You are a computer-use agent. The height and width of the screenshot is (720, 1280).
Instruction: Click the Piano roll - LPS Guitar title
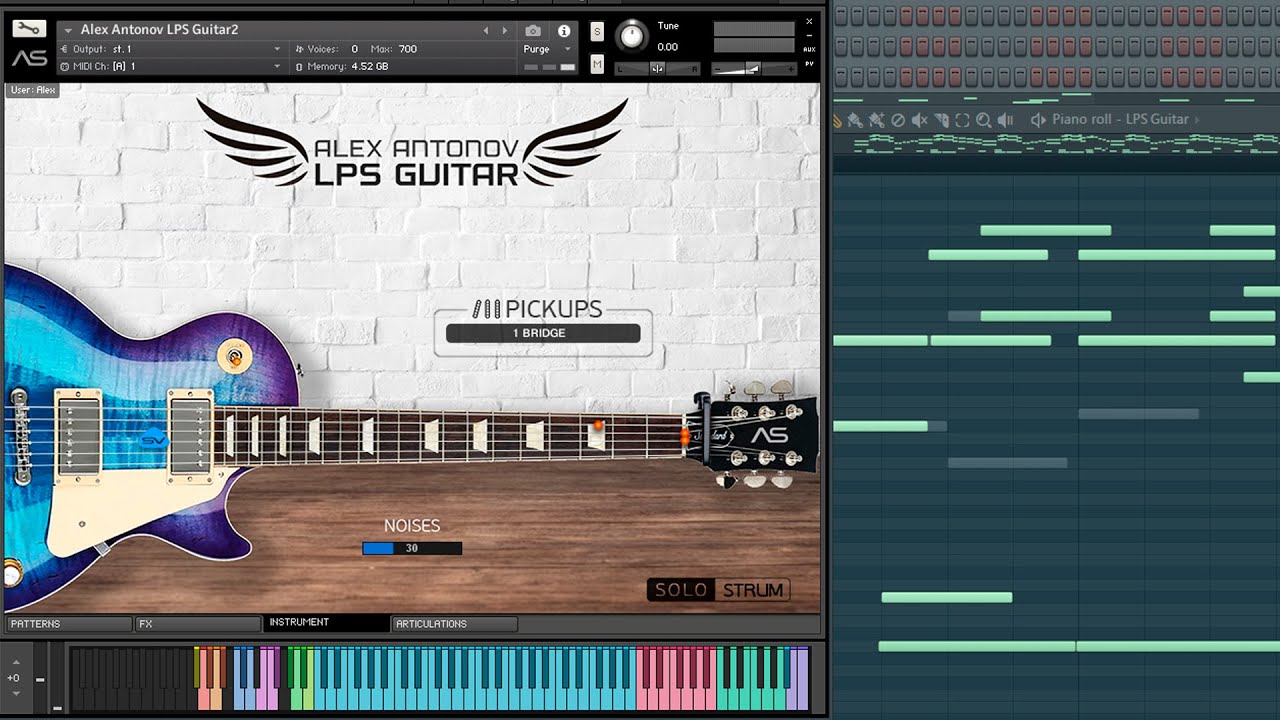(x=1120, y=120)
